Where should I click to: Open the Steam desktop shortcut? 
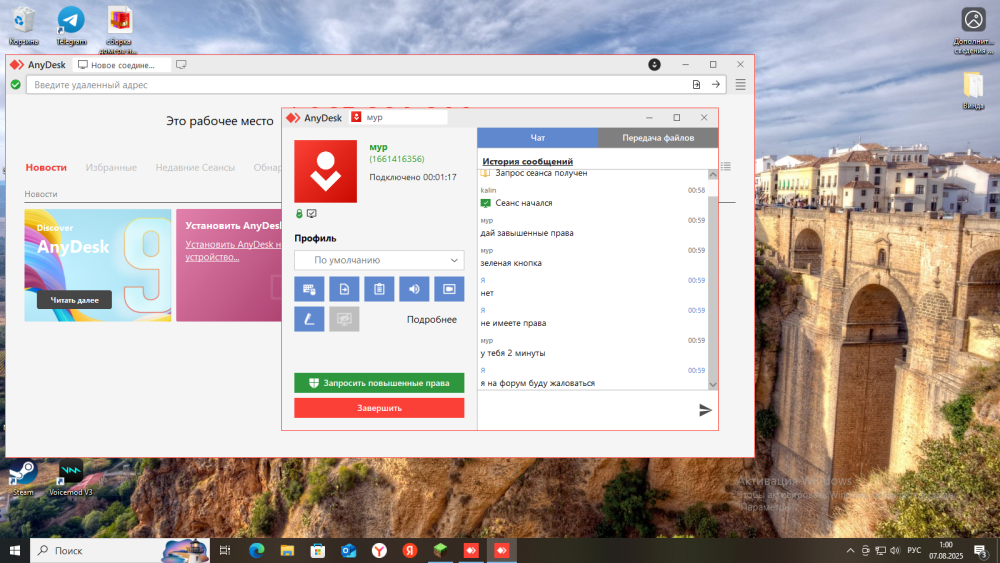[x=23, y=478]
